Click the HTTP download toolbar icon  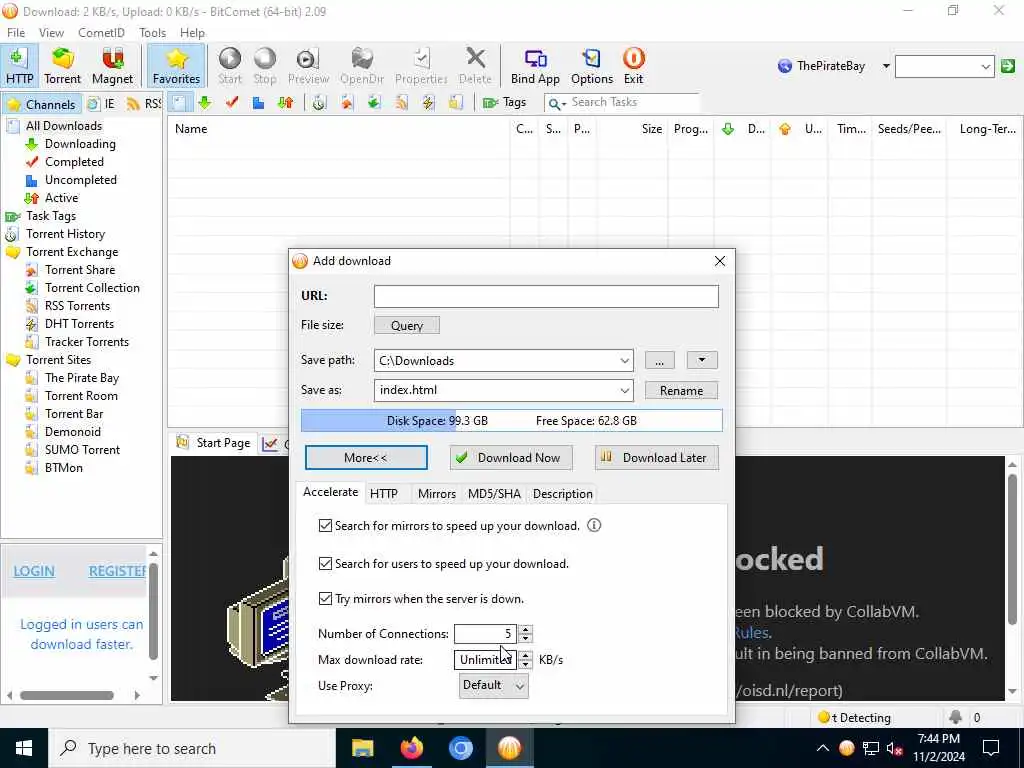tap(20, 65)
